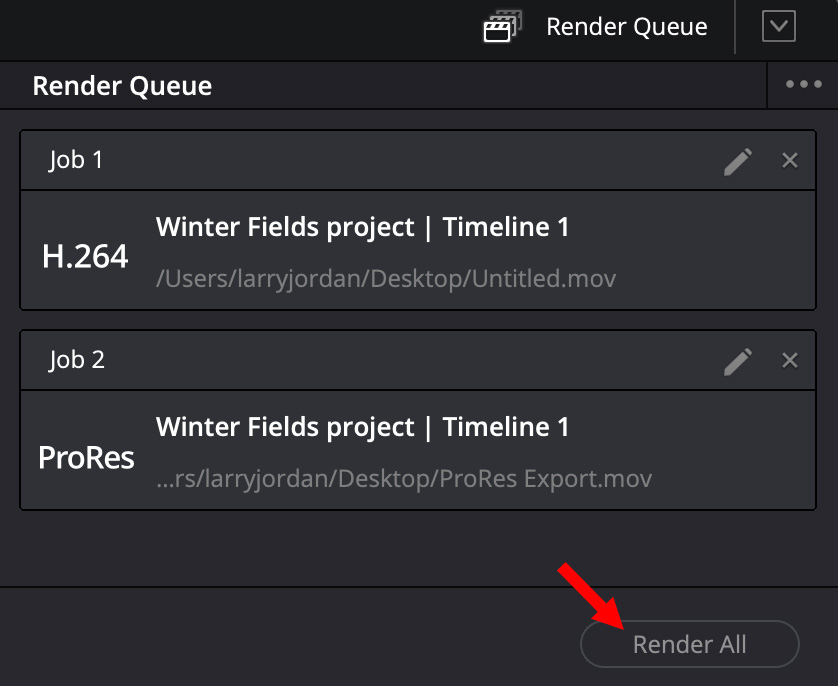The width and height of the screenshot is (838, 686).
Task: Click the ProRes codec label
Action: [86, 457]
